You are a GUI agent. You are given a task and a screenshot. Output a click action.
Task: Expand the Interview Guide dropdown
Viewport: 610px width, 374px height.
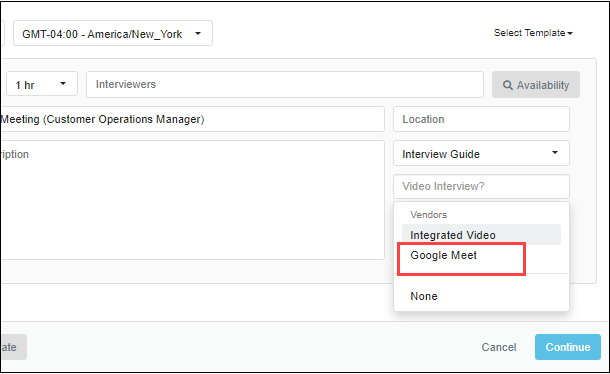(x=481, y=153)
